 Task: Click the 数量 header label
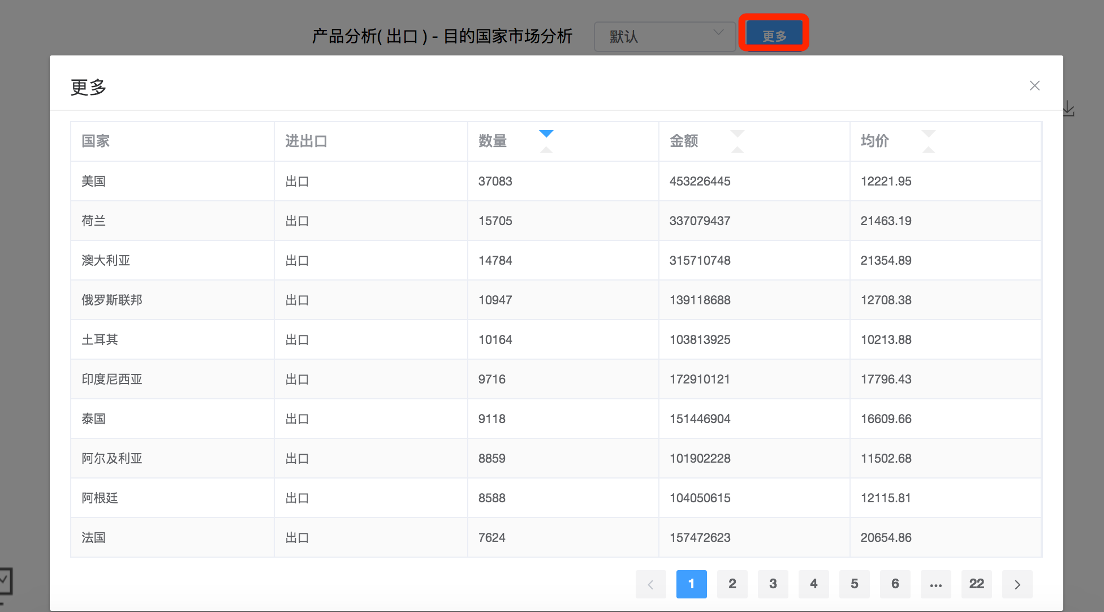click(x=492, y=141)
